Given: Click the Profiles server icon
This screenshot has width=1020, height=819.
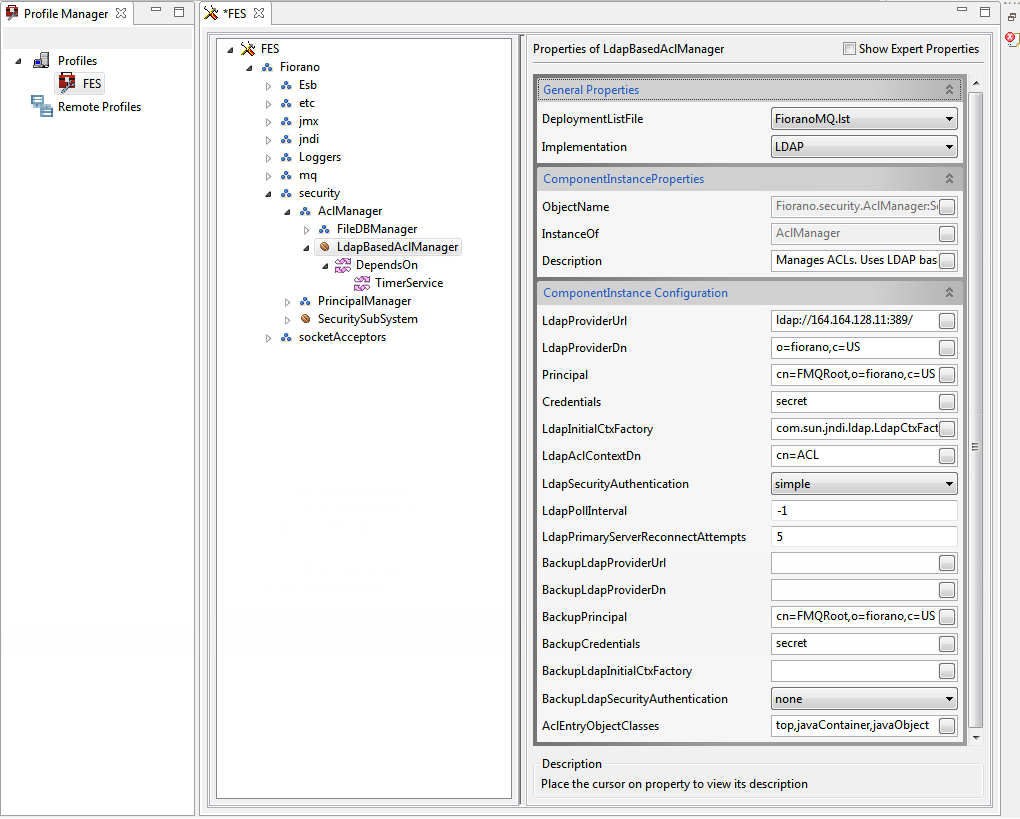Looking at the screenshot, I should [41, 60].
